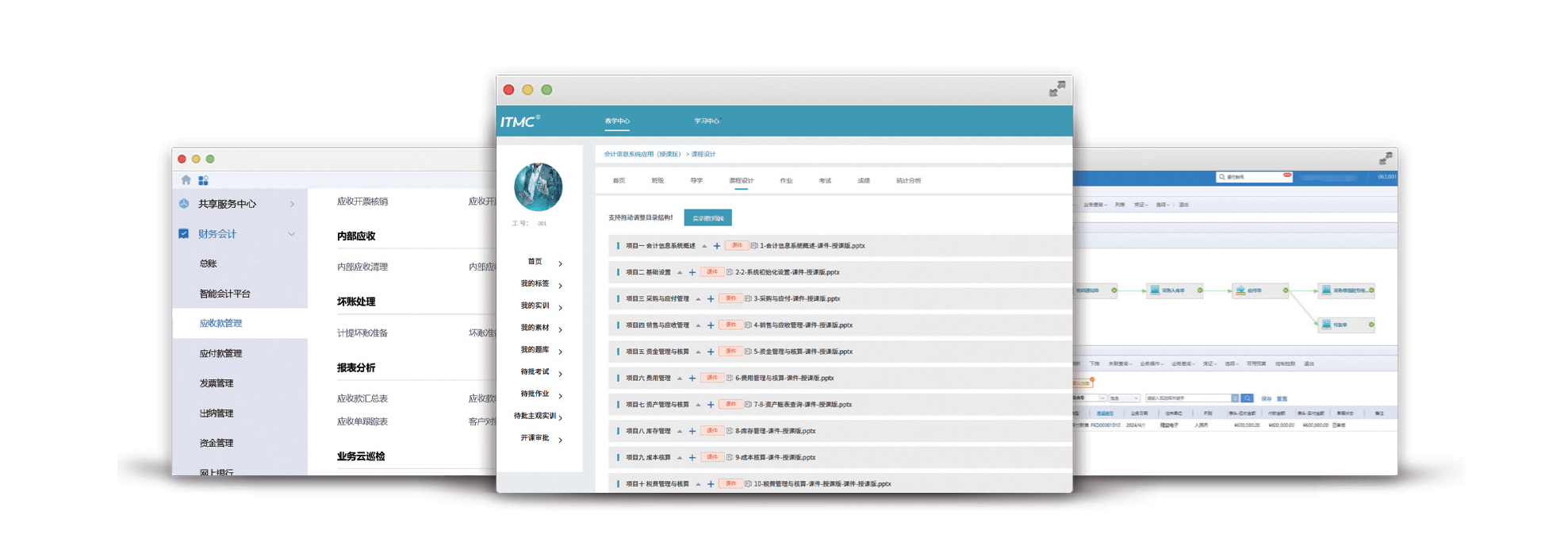Collapse 项目三 采购与应付管理 with its triangle
The height and width of the screenshot is (546, 1568).
698,299
